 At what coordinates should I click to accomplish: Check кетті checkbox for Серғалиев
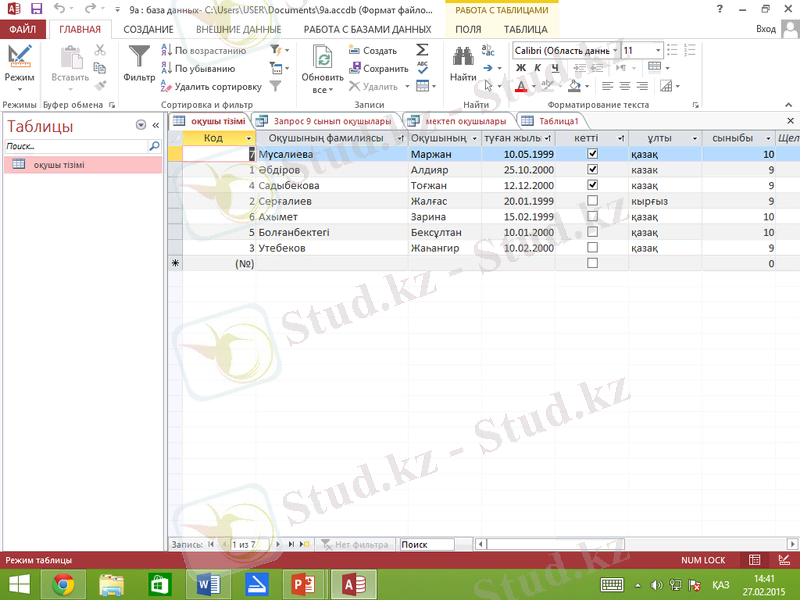pos(592,201)
